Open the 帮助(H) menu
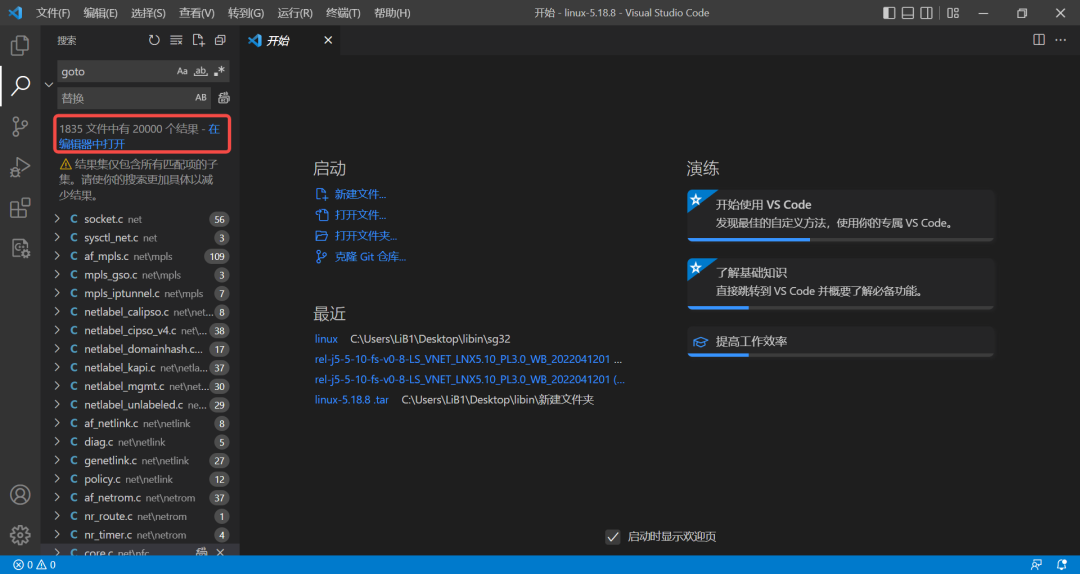Image resolution: width=1080 pixels, height=574 pixels. point(392,13)
